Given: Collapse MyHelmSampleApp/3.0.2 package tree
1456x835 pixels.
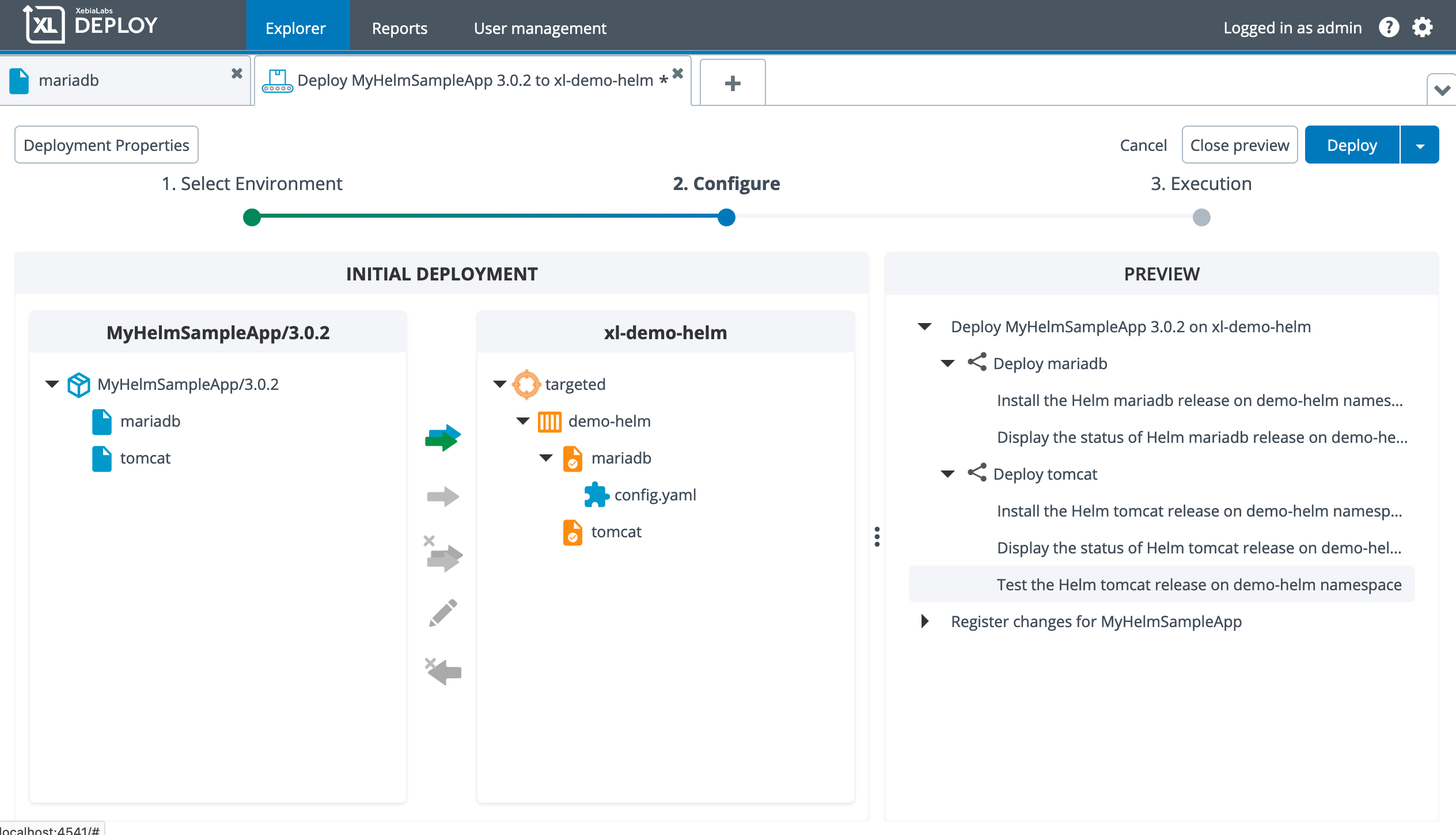Looking at the screenshot, I should pos(52,384).
